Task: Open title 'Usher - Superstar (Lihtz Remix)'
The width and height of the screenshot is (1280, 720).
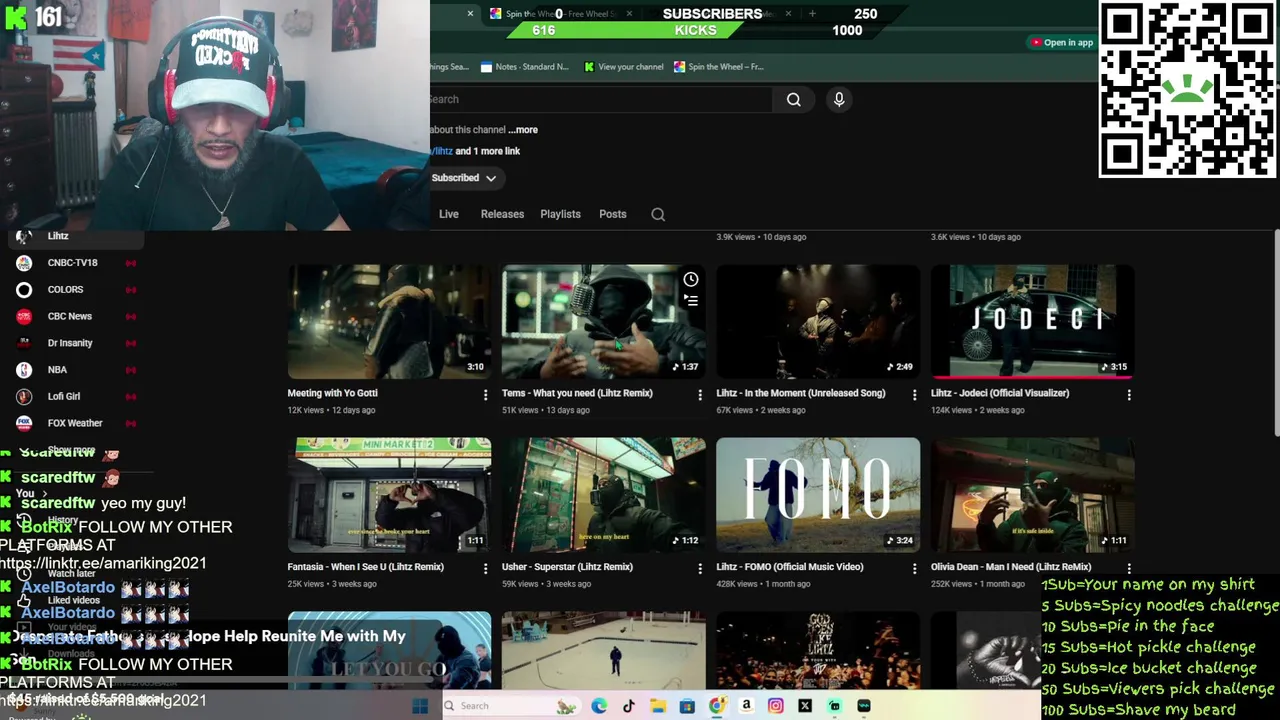Action: (567, 567)
